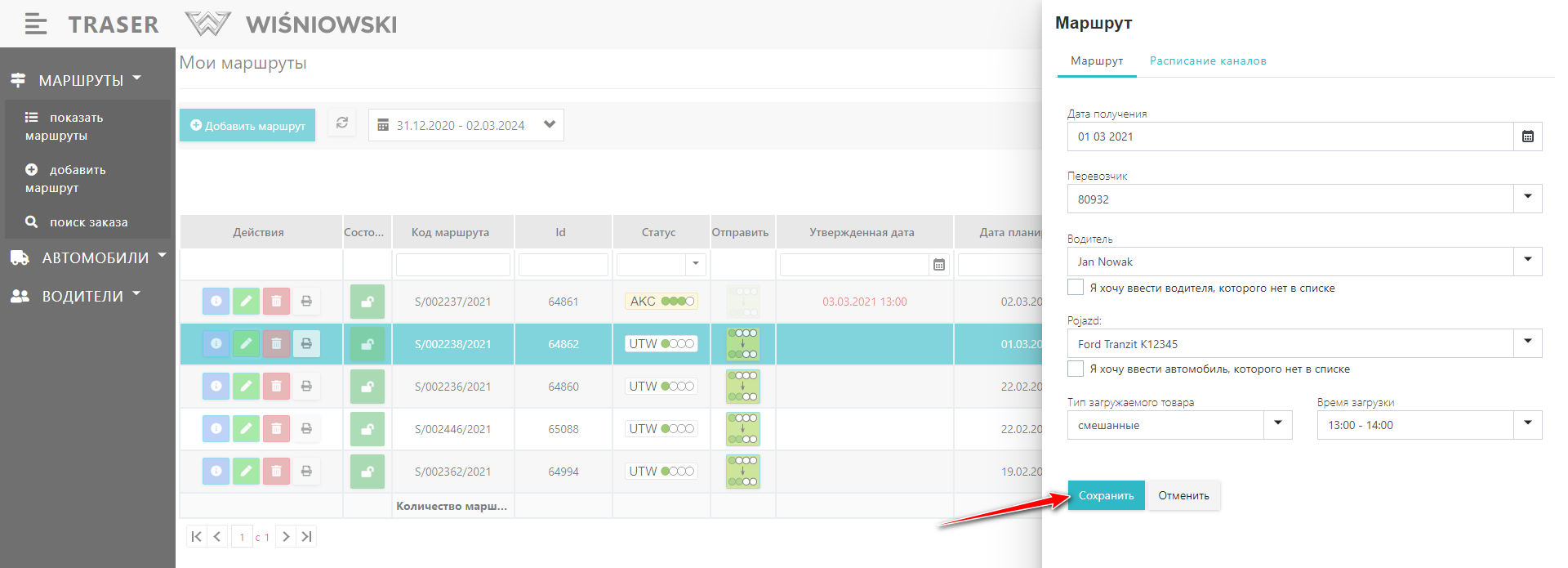Enable checkbox for driver not in list
This screenshot has width=1568, height=568.
point(1076,287)
